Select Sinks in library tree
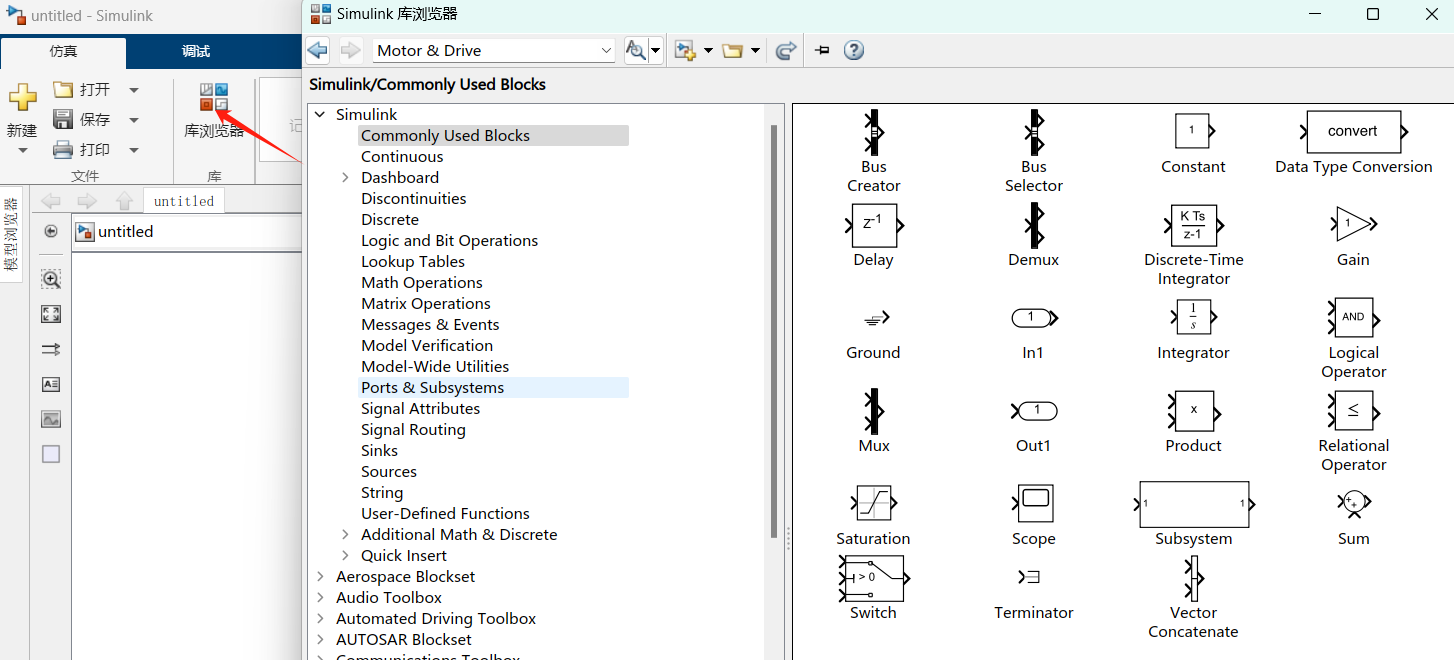This screenshot has height=660, width=1454. pyautogui.click(x=379, y=450)
